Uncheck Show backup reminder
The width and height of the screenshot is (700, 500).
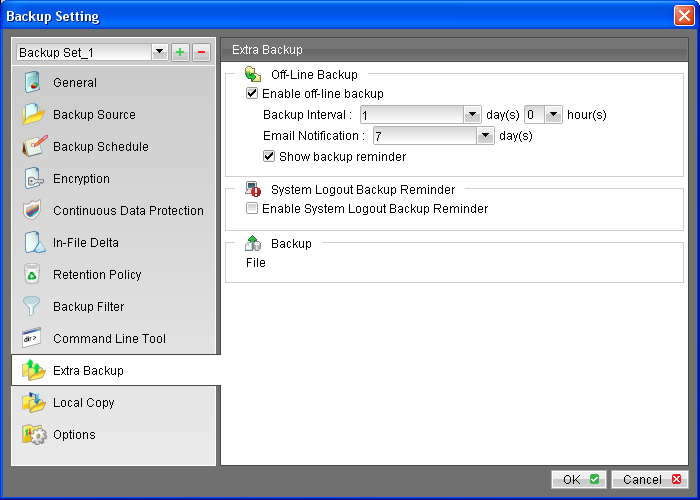coord(269,157)
